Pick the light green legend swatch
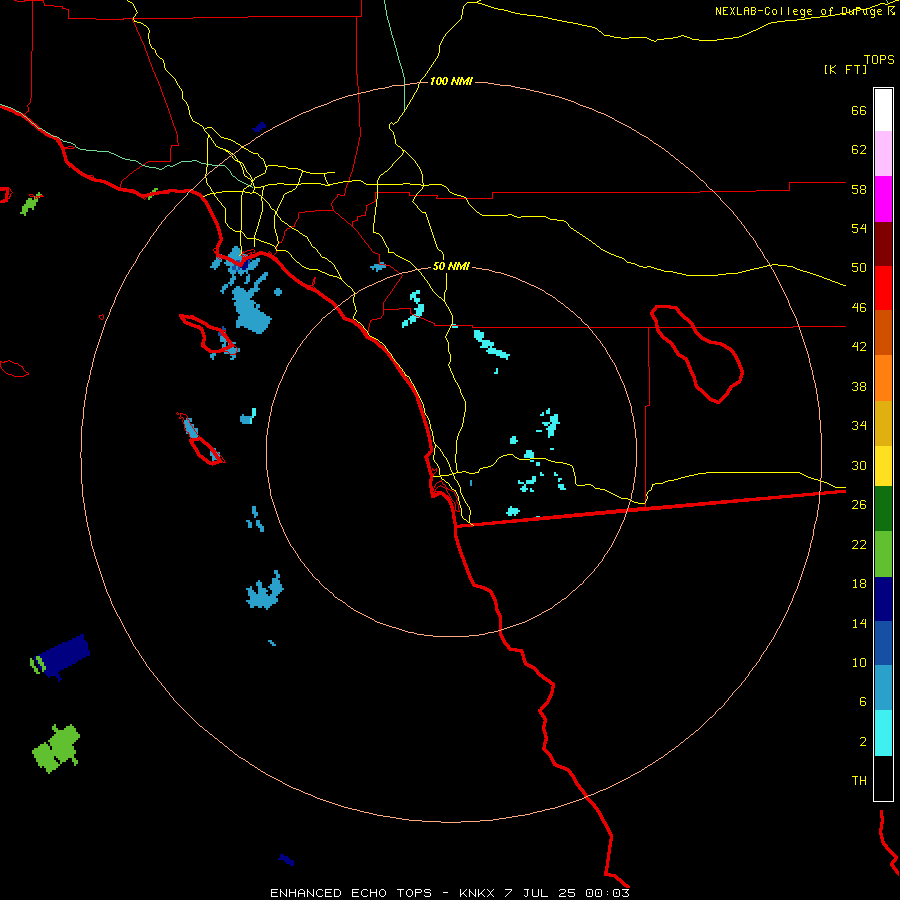Image resolution: width=900 pixels, height=900 pixels. coord(883,554)
